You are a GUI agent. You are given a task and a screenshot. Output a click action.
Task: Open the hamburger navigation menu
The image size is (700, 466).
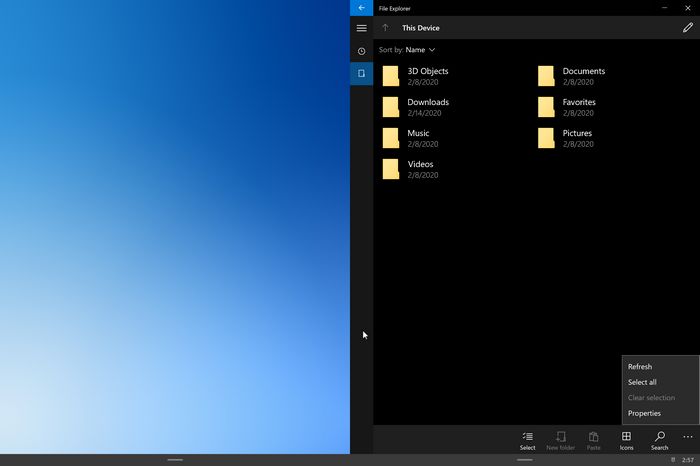click(x=361, y=28)
